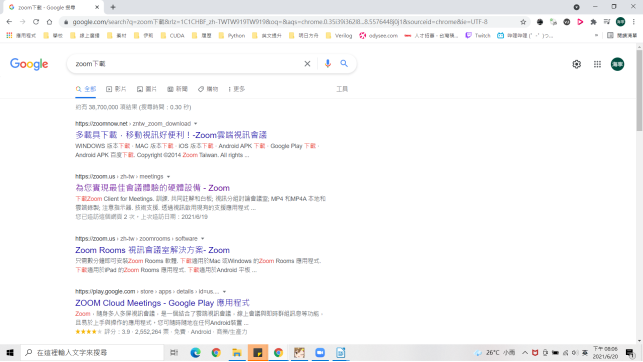This screenshot has width=643, height=362.
Task: Open the taskbar clock showing 2021/6/20
Action: (x=605, y=353)
